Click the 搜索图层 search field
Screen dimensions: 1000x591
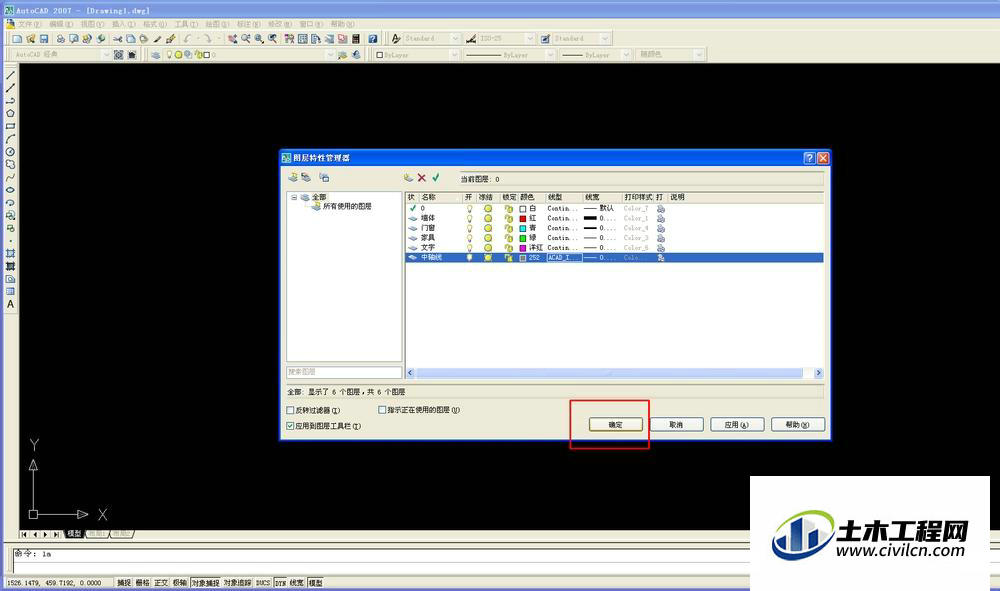coord(344,372)
